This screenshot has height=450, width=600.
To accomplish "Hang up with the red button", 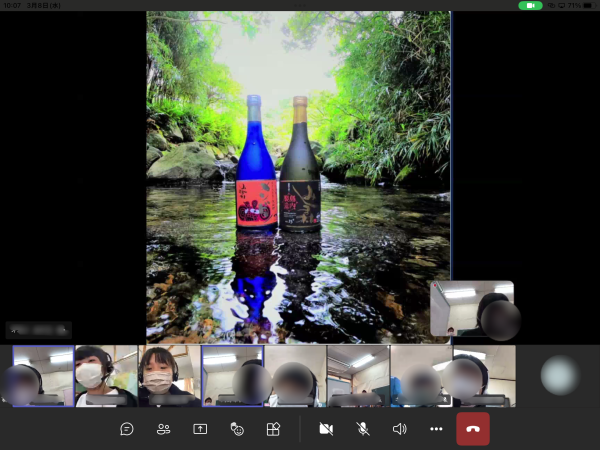I will point(473,429).
